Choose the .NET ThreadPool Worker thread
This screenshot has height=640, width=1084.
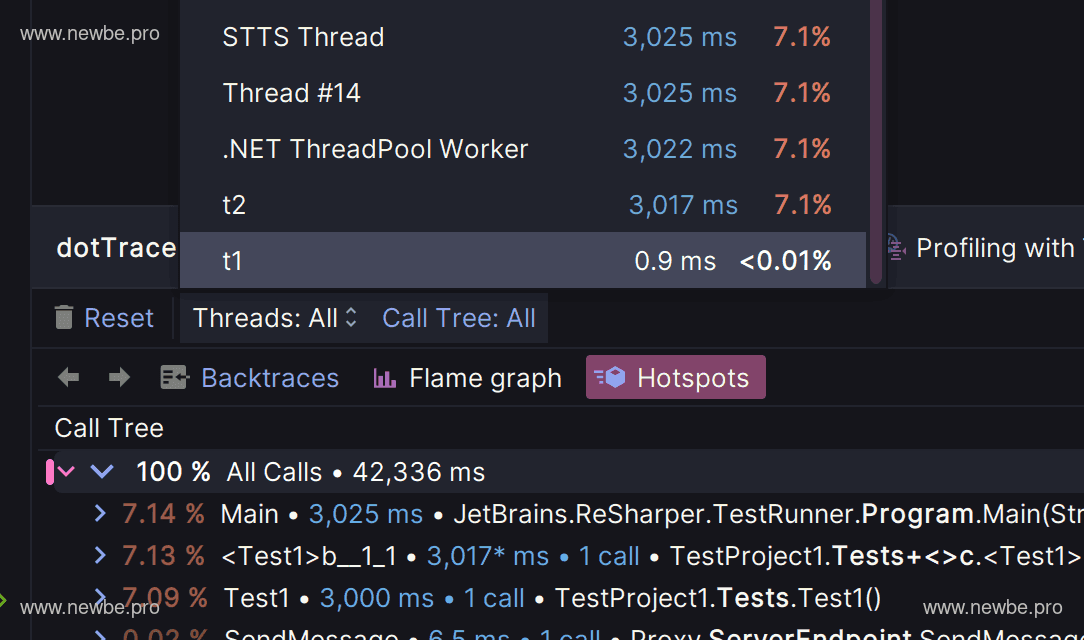(375, 149)
